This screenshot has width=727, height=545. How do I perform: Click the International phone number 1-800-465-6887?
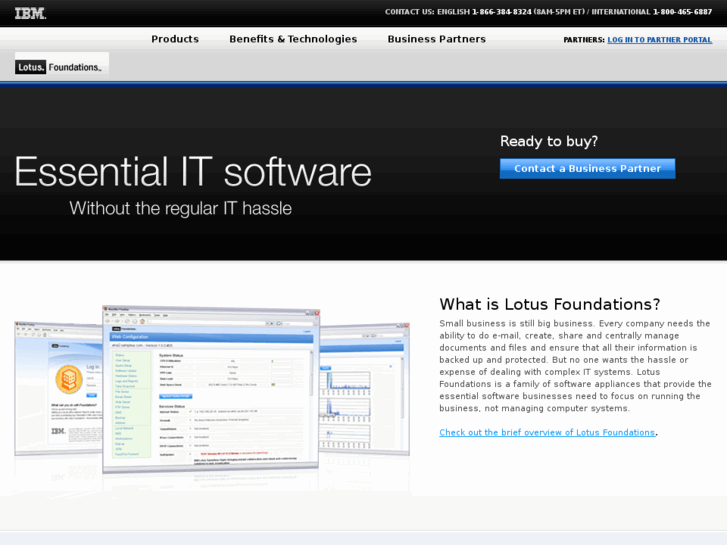pyautogui.click(x=682, y=12)
